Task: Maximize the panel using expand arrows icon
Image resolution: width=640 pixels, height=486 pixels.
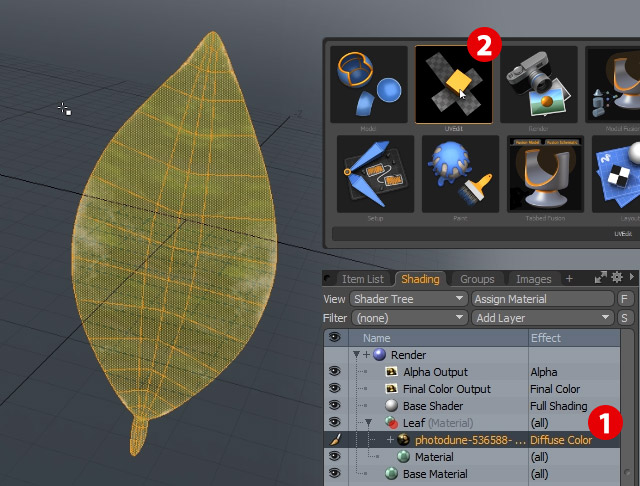Action: point(600,277)
